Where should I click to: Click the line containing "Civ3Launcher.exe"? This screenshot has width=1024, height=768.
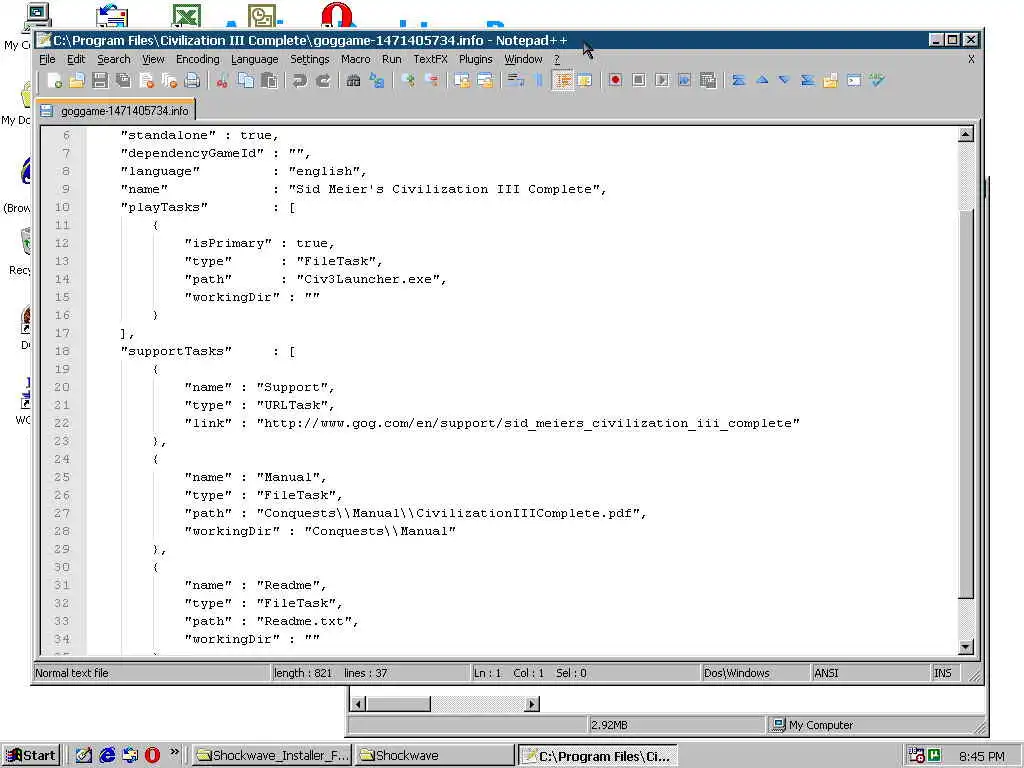316,279
